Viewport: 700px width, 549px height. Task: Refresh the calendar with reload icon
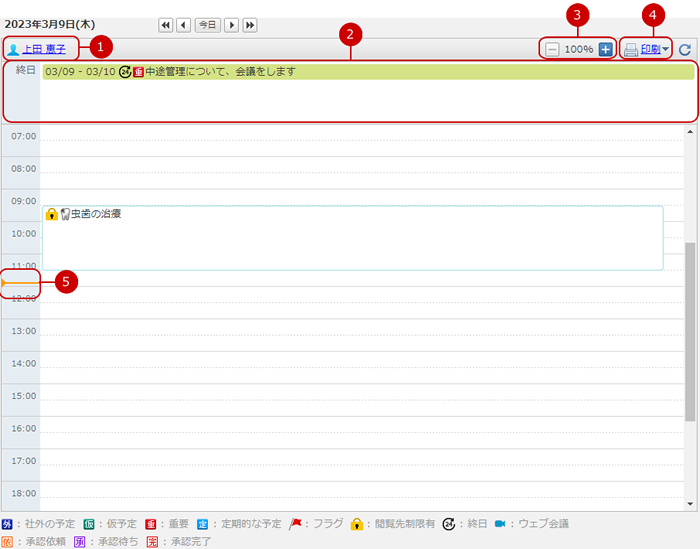pyautogui.click(x=685, y=49)
